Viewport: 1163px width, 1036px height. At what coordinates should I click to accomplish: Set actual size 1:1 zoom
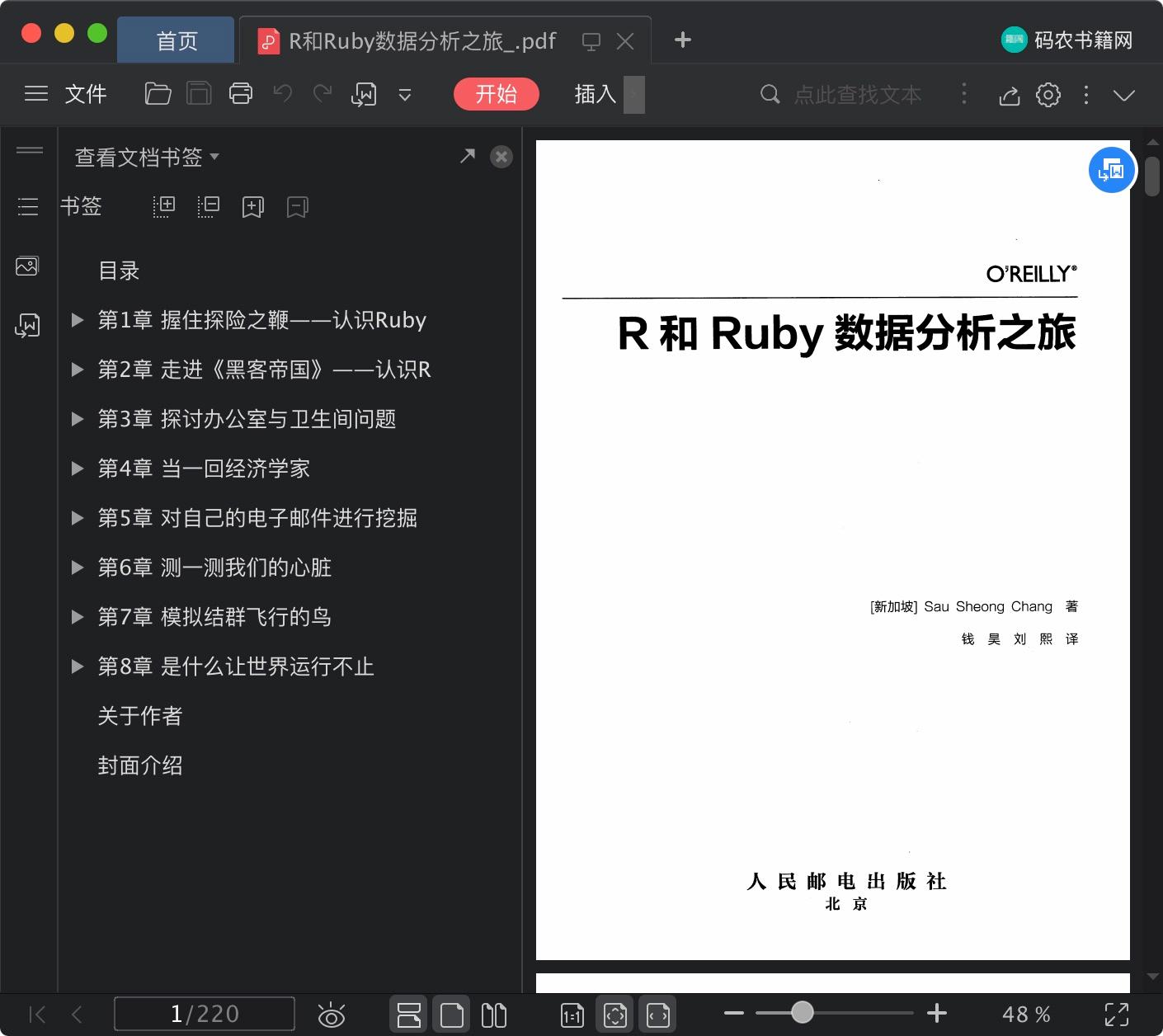572,1015
